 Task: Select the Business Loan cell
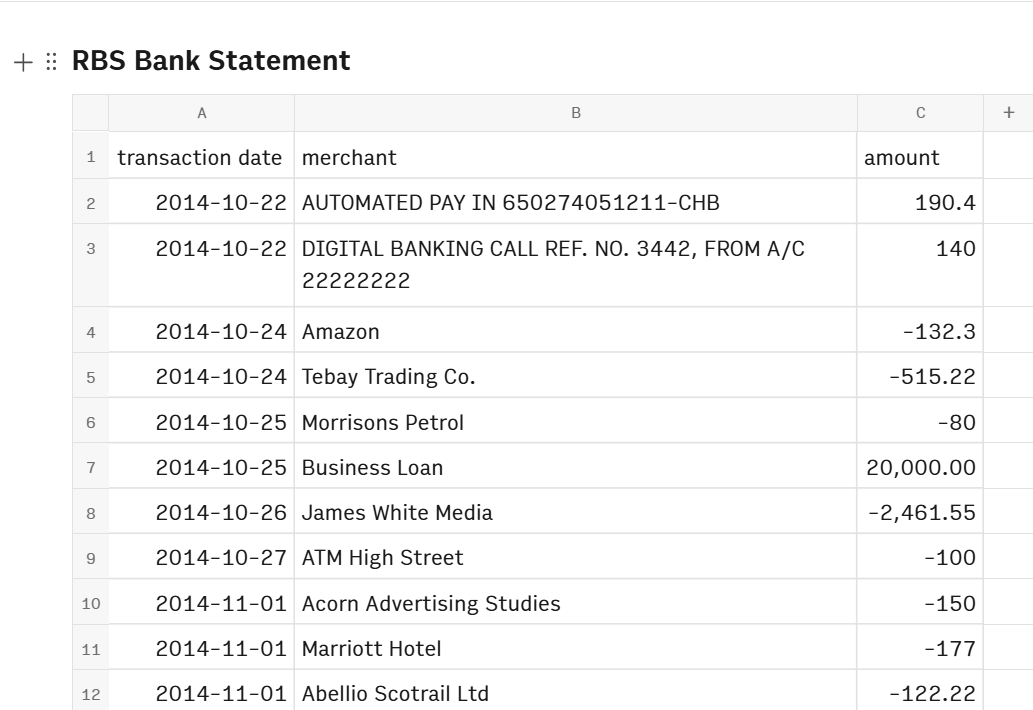(x=373, y=467)
